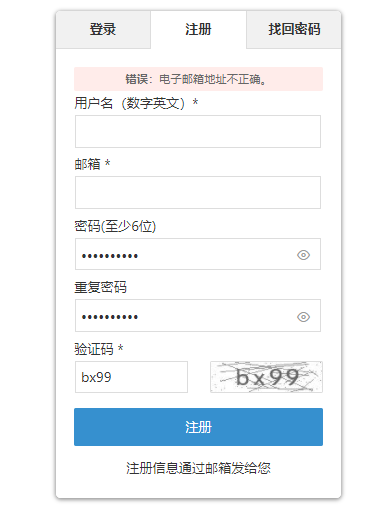Click the 邮箱 field label

[x=87, y=164]
